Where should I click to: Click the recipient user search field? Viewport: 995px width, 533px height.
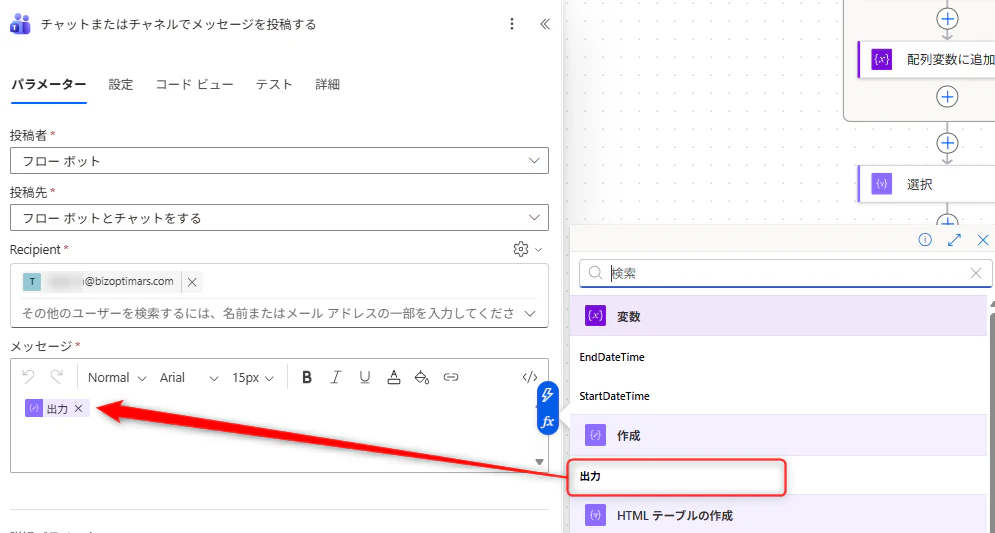tap(270, 313)
